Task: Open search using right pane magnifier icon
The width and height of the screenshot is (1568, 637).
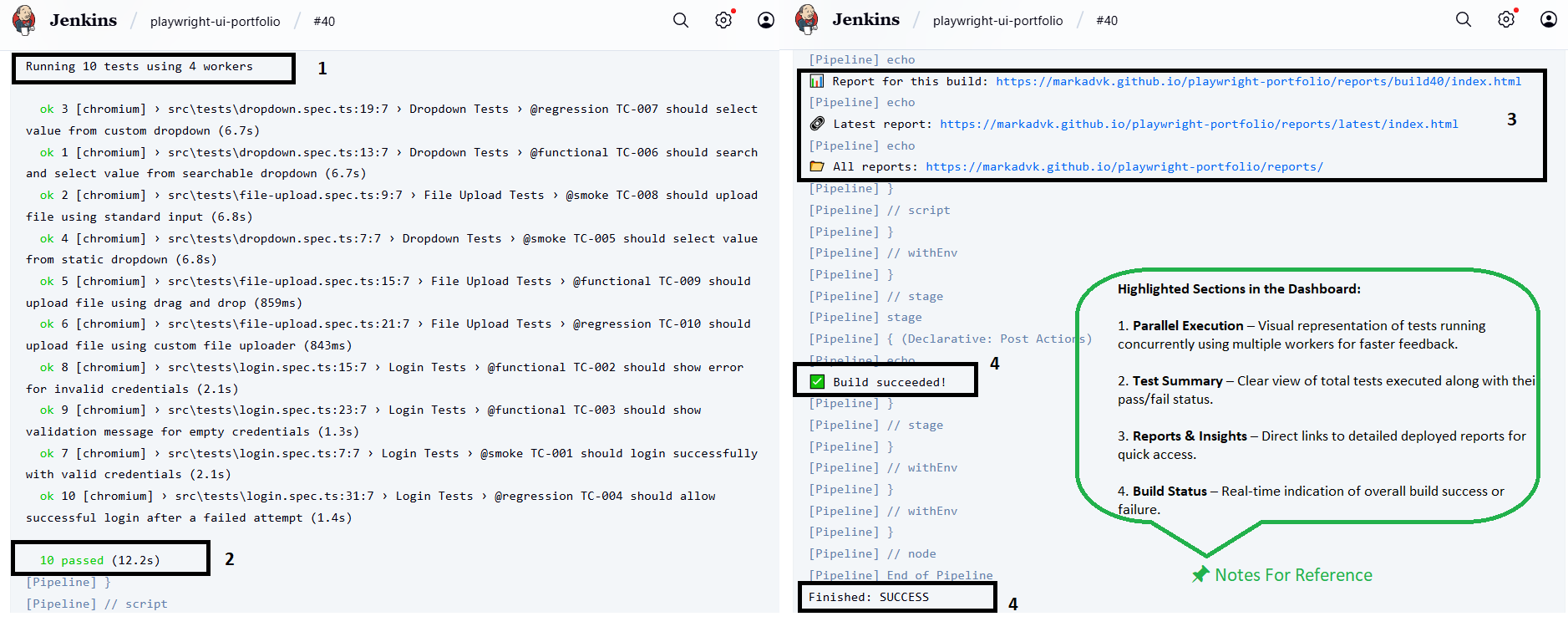Action: point(1464,19)
